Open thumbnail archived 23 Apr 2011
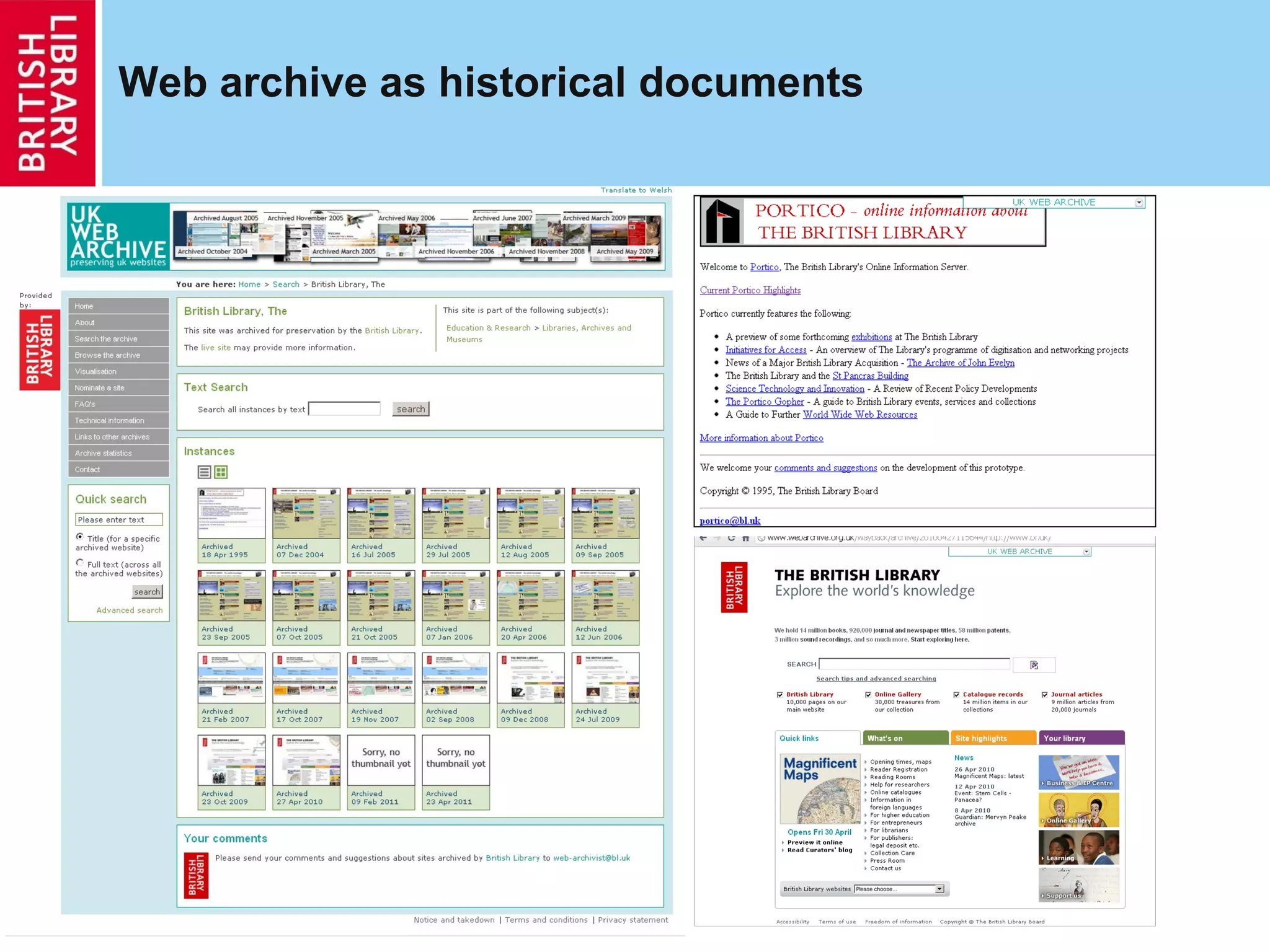Viewport: 1270px width, 952px height. [456, 760]
